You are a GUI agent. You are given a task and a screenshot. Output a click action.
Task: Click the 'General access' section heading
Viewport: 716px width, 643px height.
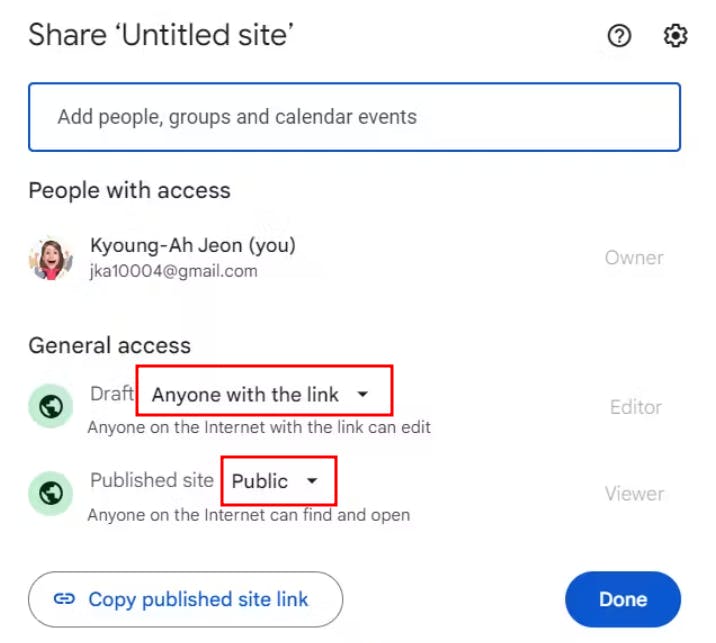(109, 346)
